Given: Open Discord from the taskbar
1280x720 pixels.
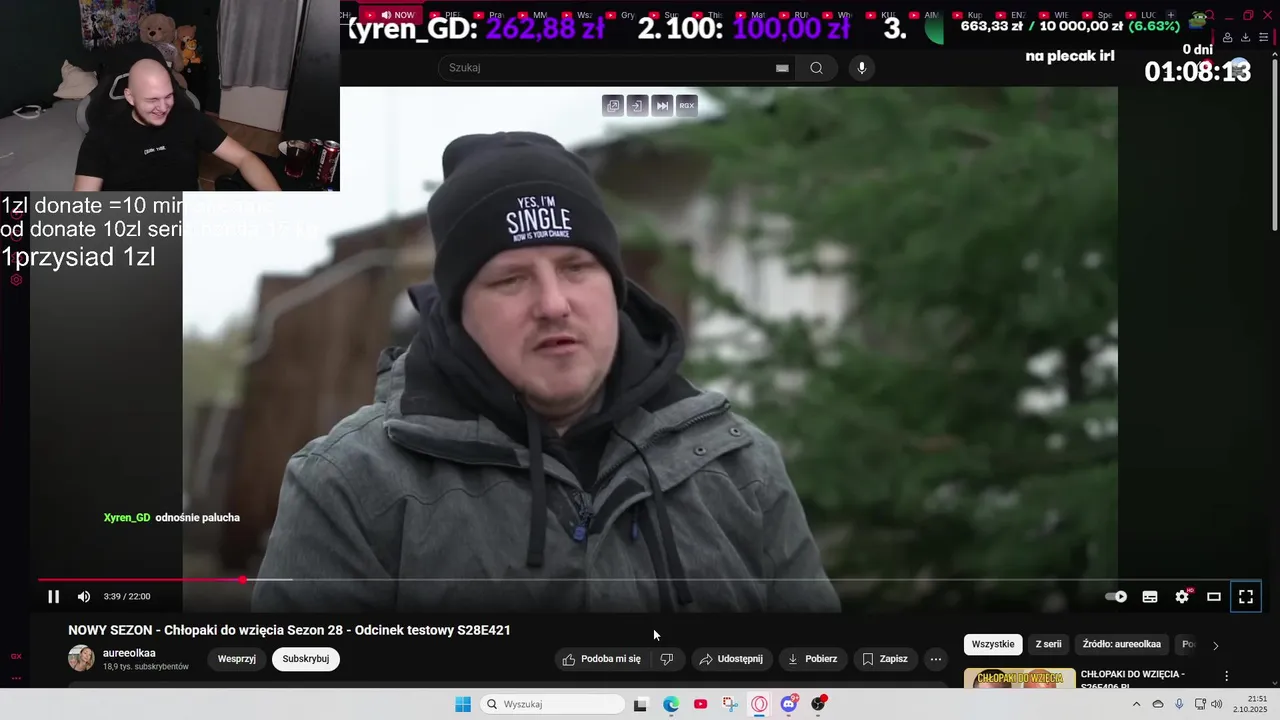Looking at the screenshot, I should [x=789, y=704].
